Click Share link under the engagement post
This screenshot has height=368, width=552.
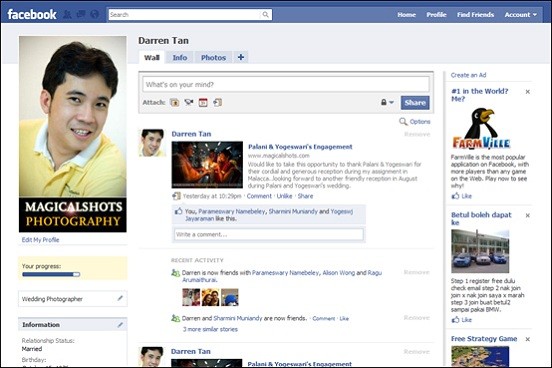pos(305,196)
